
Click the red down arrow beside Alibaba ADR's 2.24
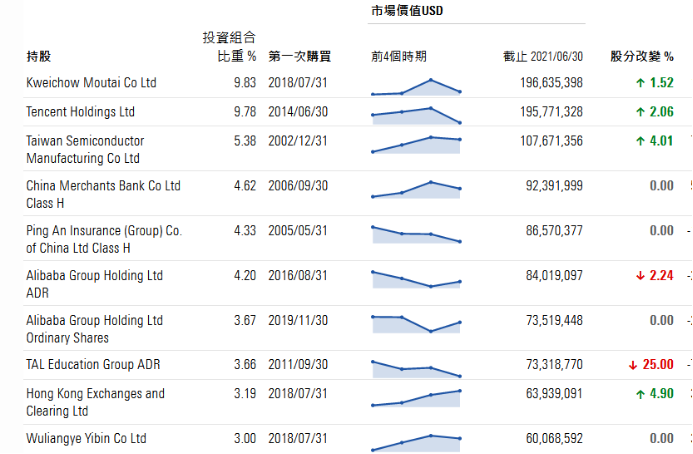coord(640,276)
